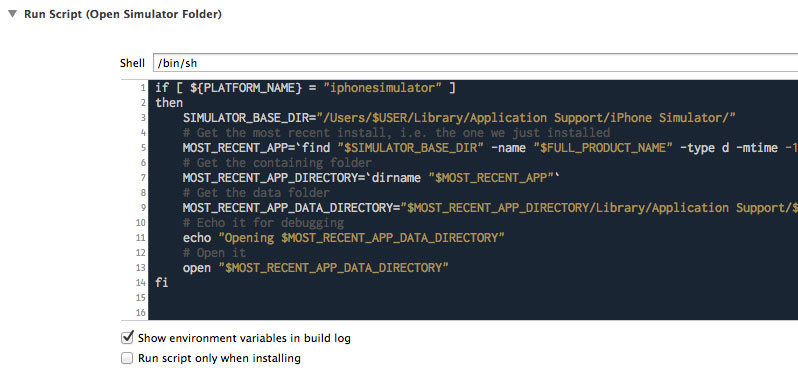This screenshot has height=376, width=798.
Task: Click the 'then' keyword line
Action: tap(169, 103)
